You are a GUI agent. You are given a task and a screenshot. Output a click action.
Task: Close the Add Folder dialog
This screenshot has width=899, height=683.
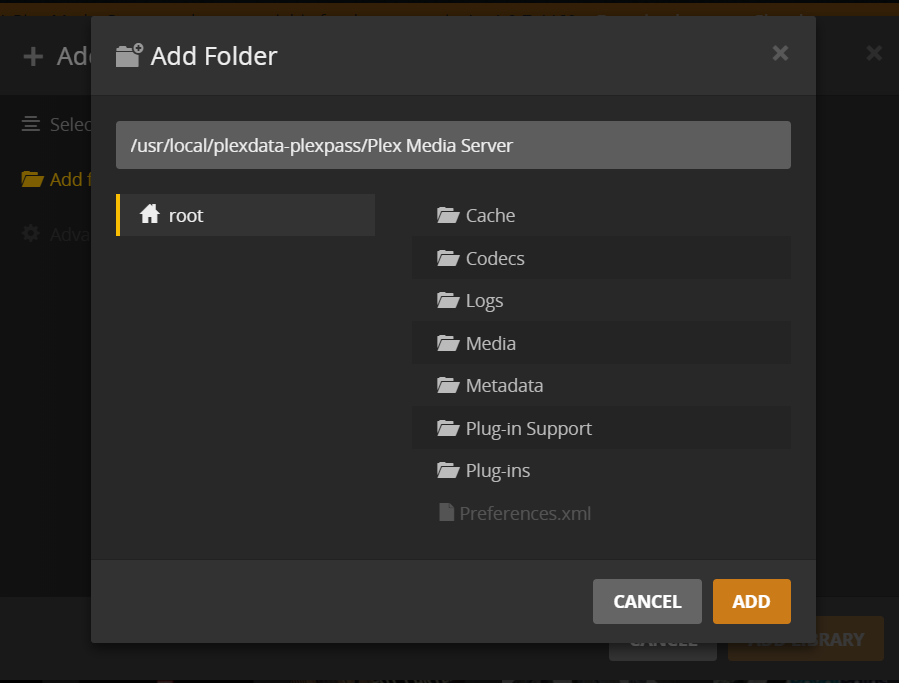coord(780,54)
